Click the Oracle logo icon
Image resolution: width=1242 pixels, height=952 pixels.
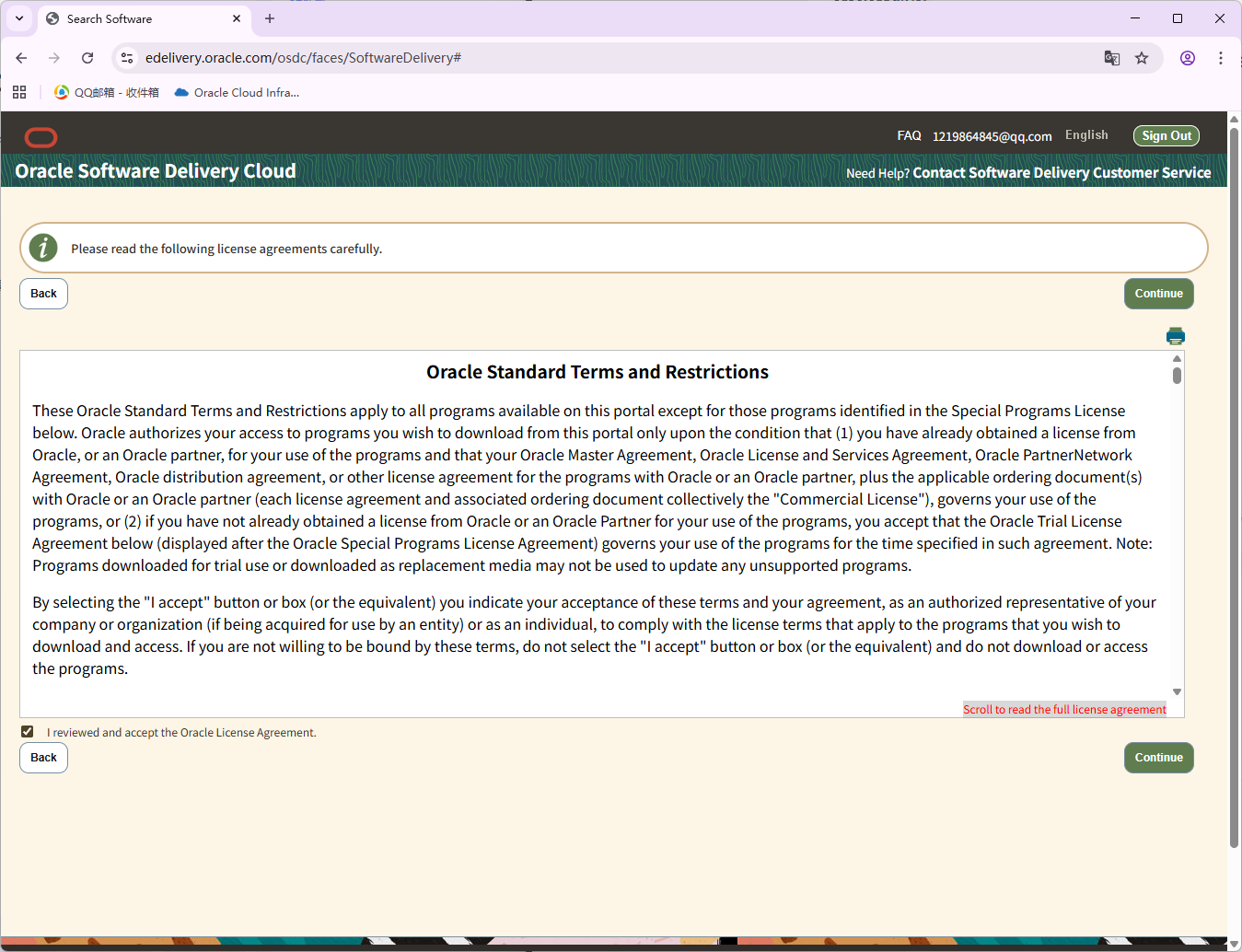coord(41,137)
